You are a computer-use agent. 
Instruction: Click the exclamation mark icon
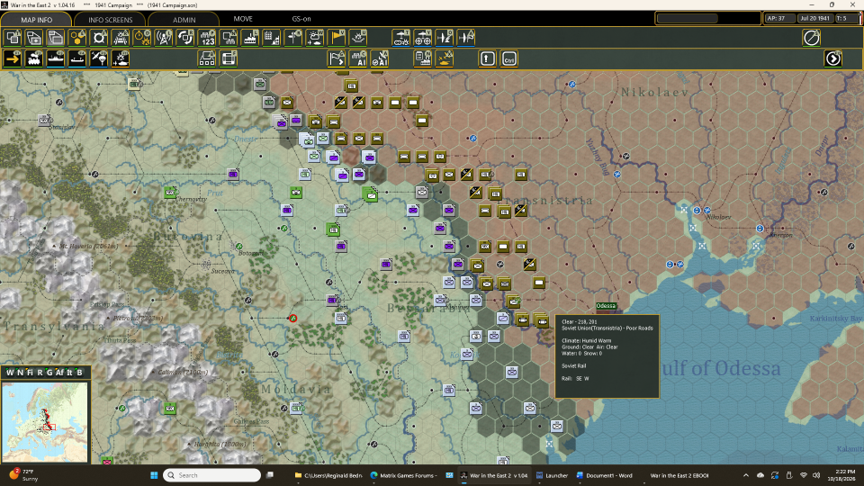pos(487,58)
